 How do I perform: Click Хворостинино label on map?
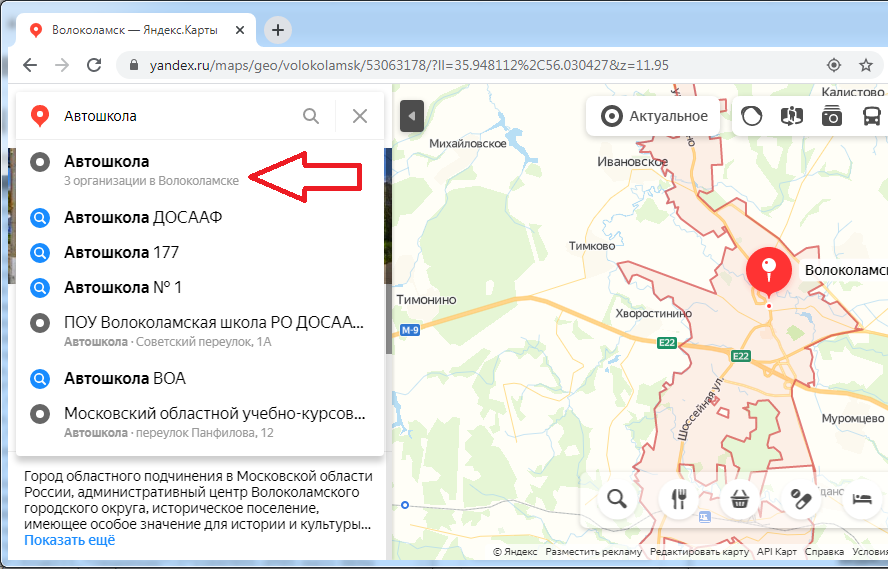pos(654,313)
